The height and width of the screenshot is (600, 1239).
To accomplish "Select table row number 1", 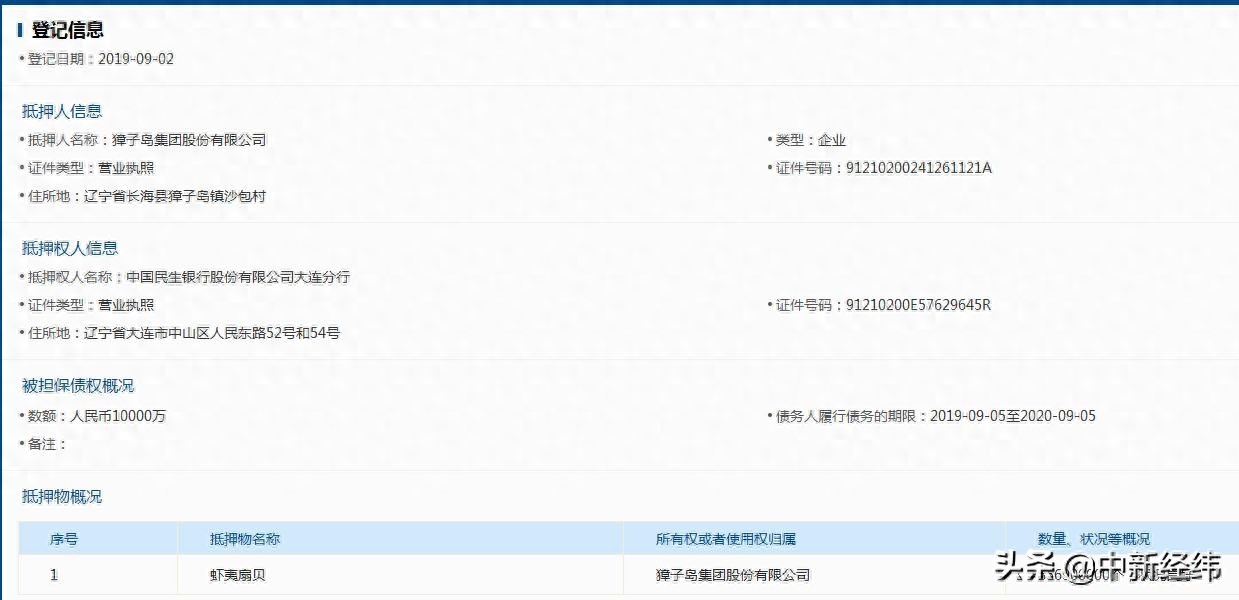I will (x=53, y=574).
